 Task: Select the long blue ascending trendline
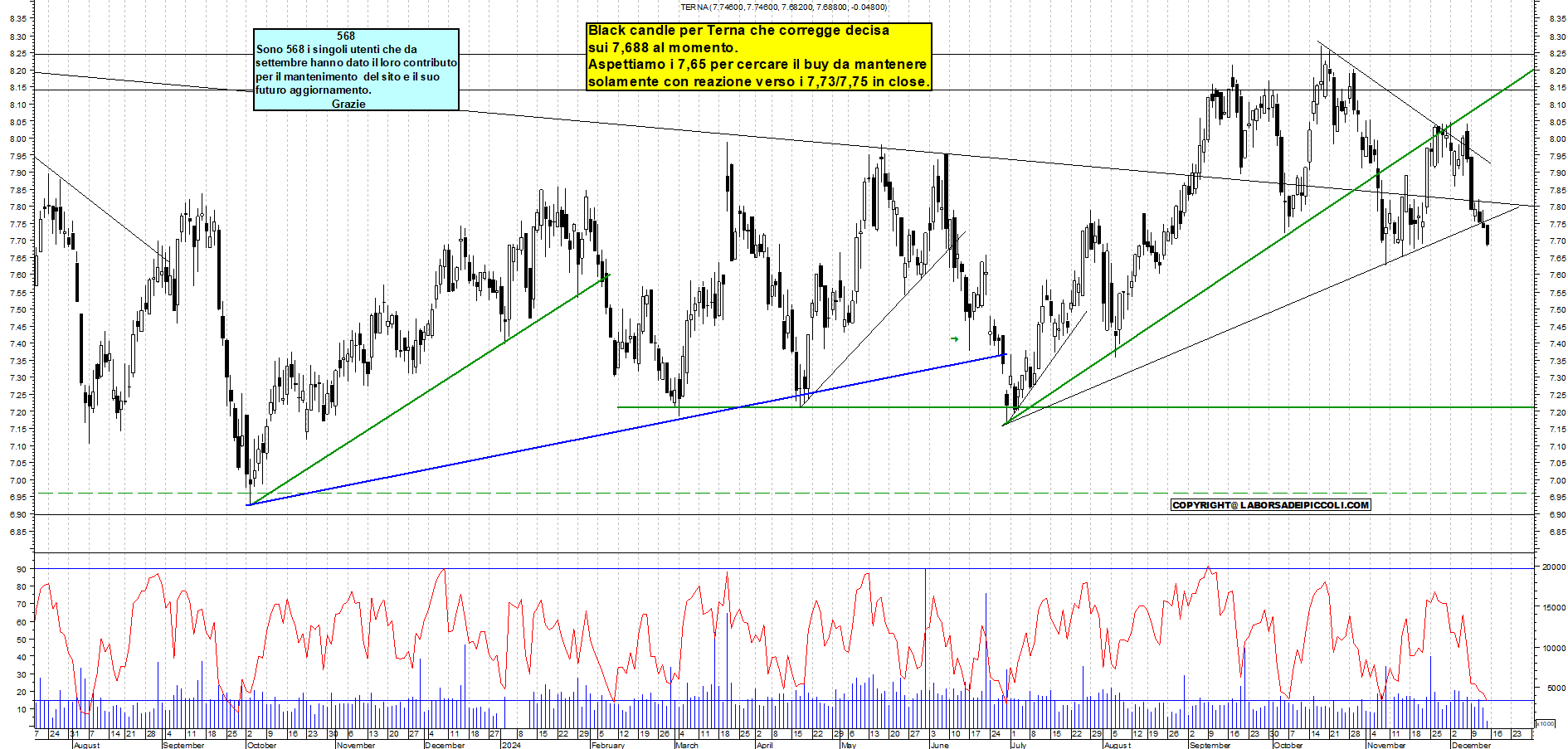(x=626, y=430)
